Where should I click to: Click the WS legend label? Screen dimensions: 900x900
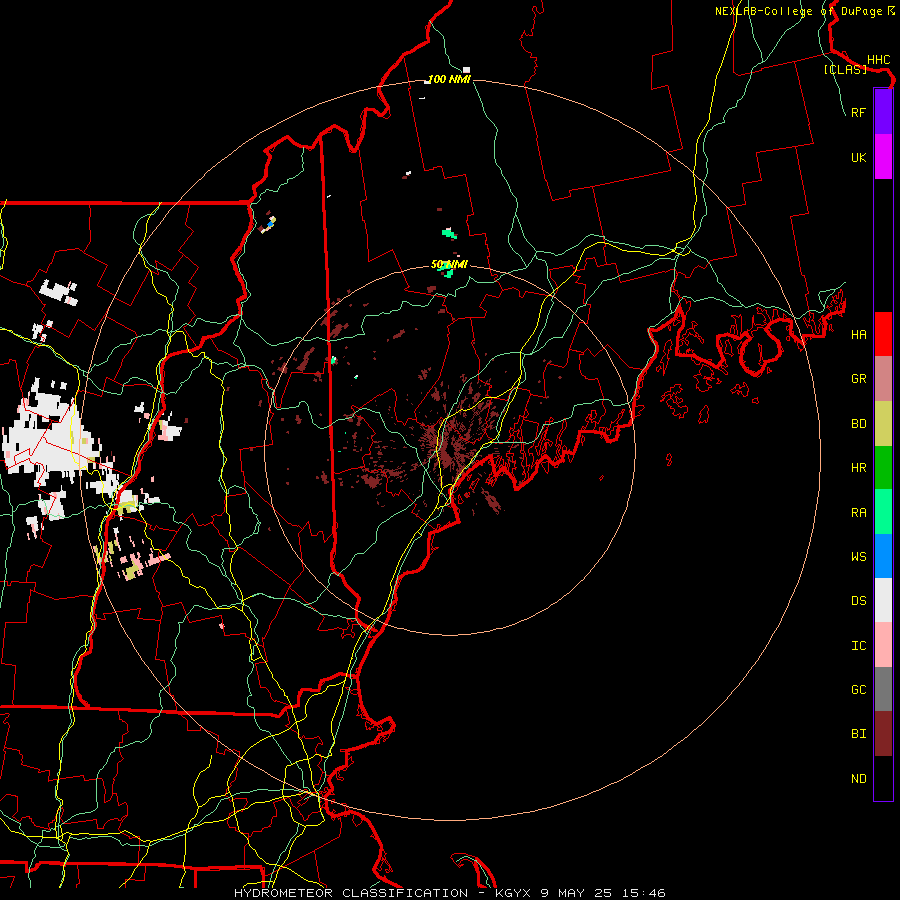click(x=858, y=557)
